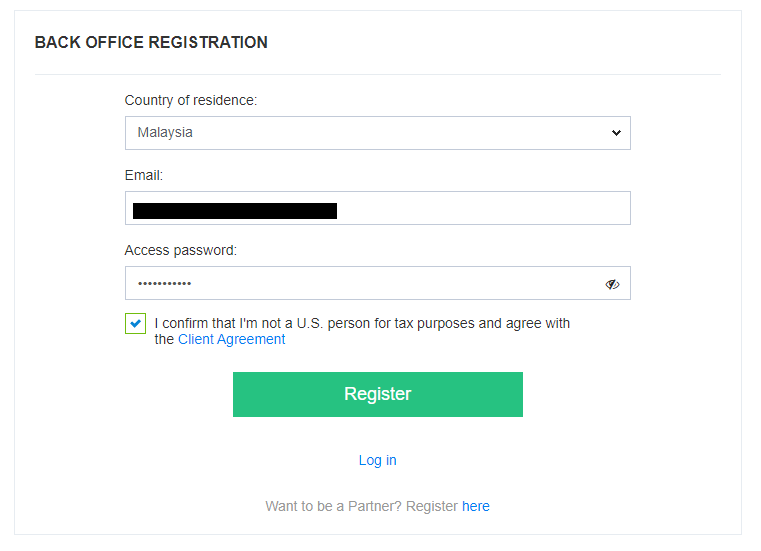Click the green Register button

378,394
